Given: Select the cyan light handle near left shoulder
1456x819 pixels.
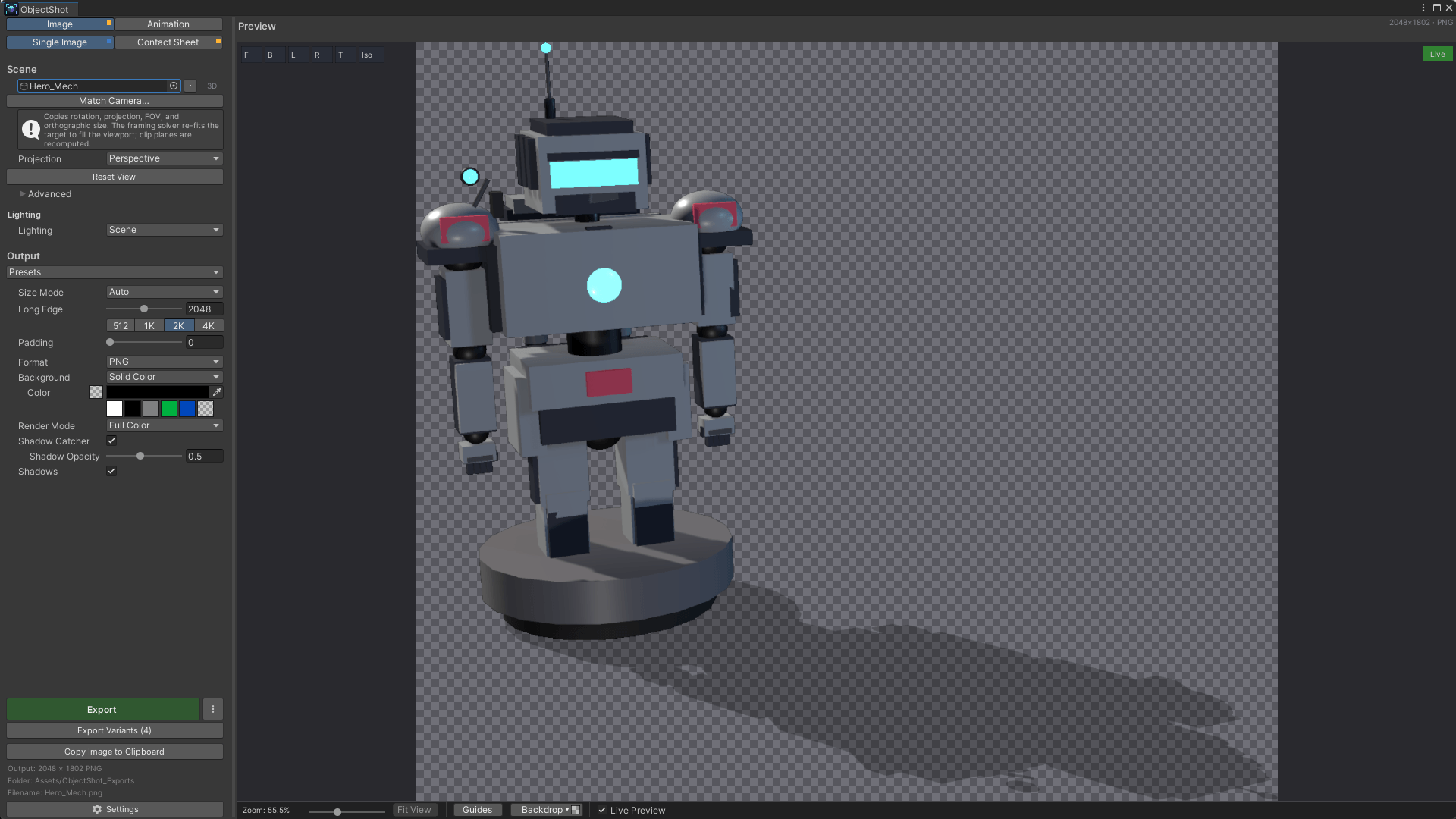Looking at the screenshot, I should click(x=470, y=177).
